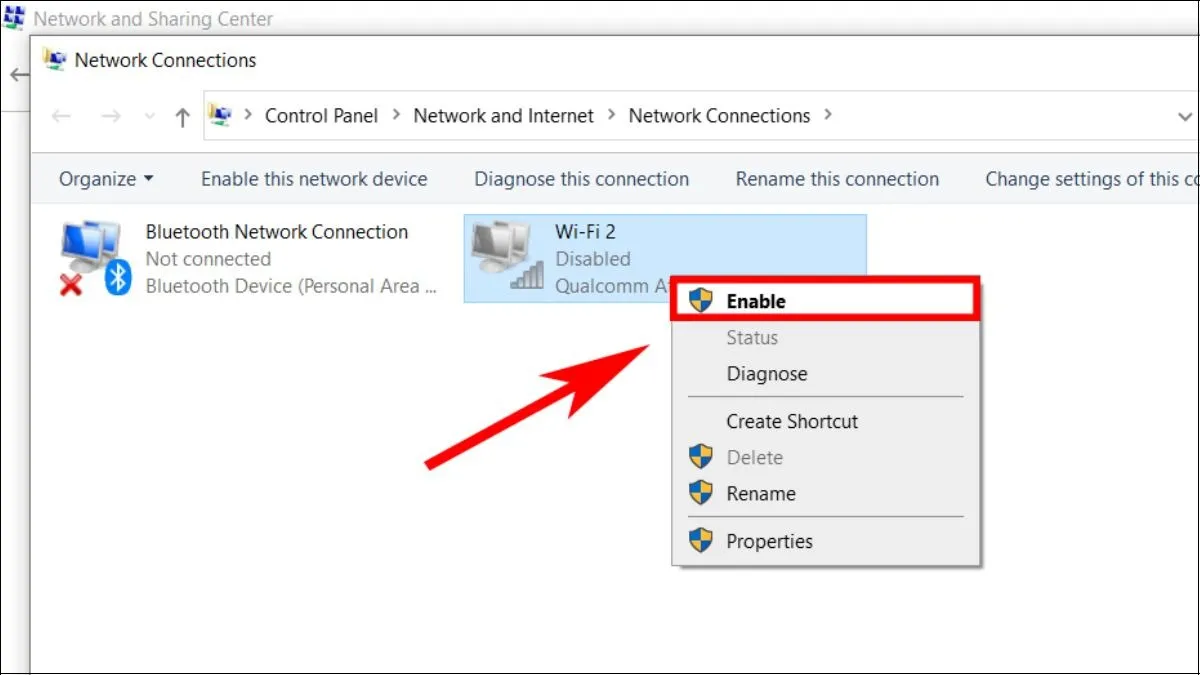Click the Network Connections window title icon
Viewport: 1200px width, 675px height.
[54, 60]
